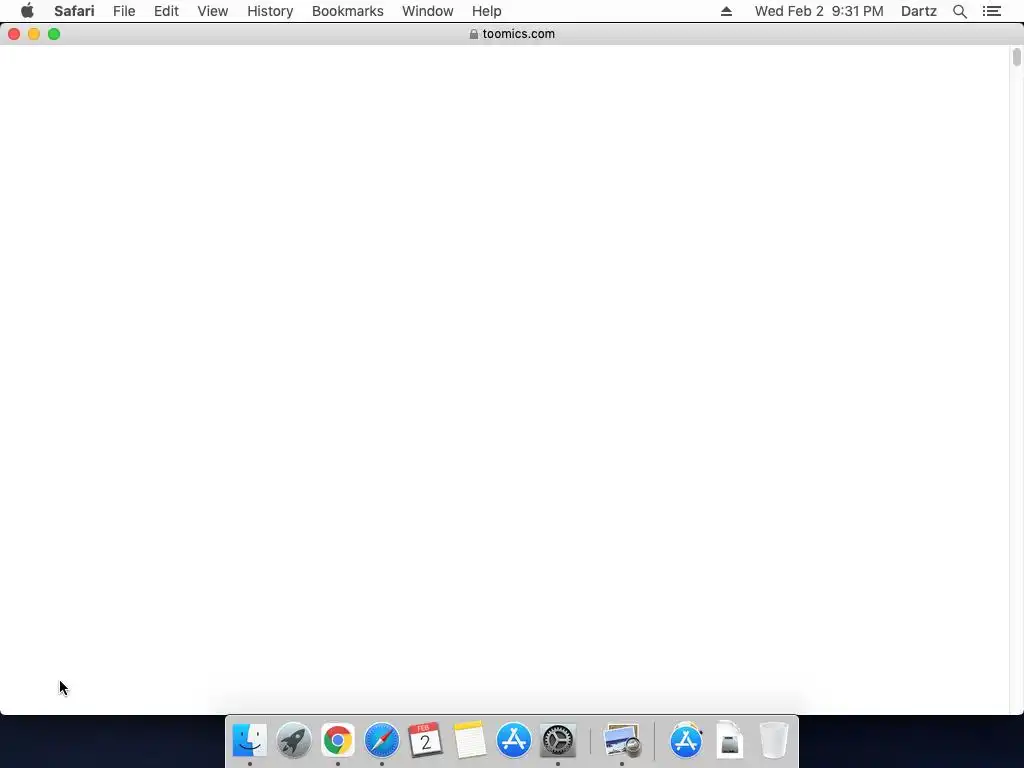Open the Edit menu
The width and height of the screenshot is (1024, 768).
[166, 11]
